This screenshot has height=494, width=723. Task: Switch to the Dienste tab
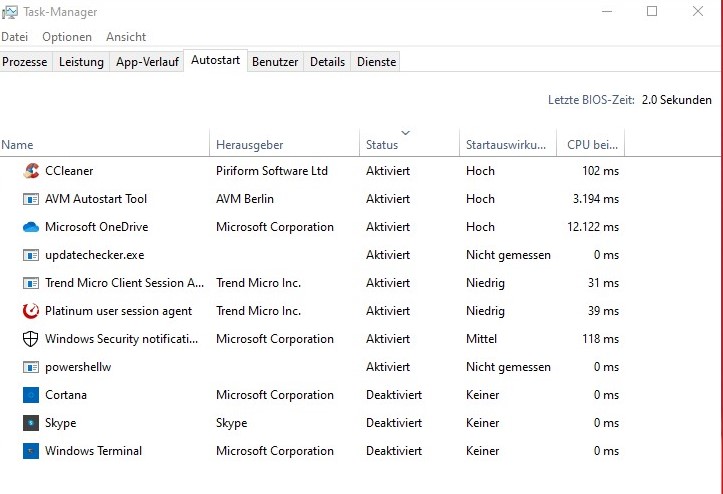point(376,62)
